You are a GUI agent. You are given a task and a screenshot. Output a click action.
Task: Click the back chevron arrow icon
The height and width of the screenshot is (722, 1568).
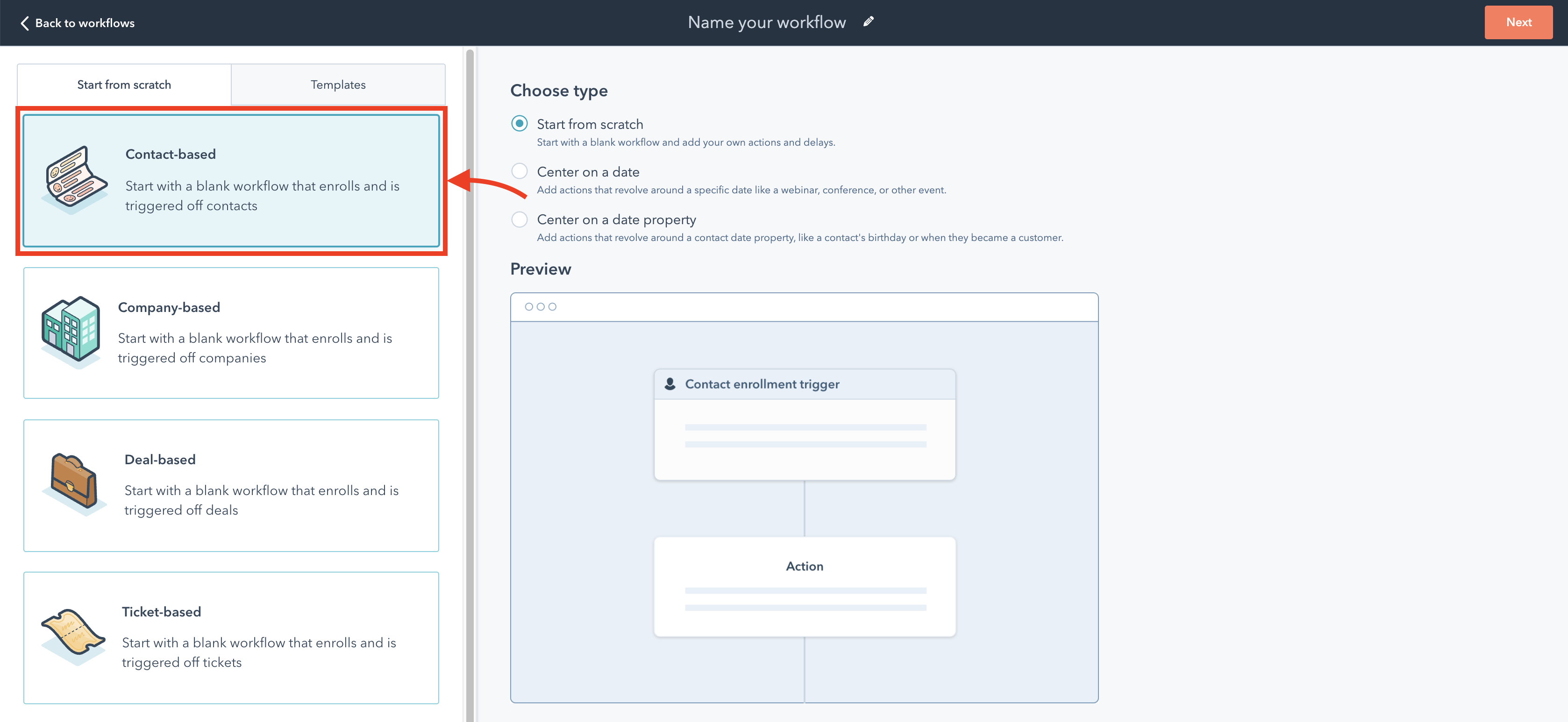pos(24,23)
